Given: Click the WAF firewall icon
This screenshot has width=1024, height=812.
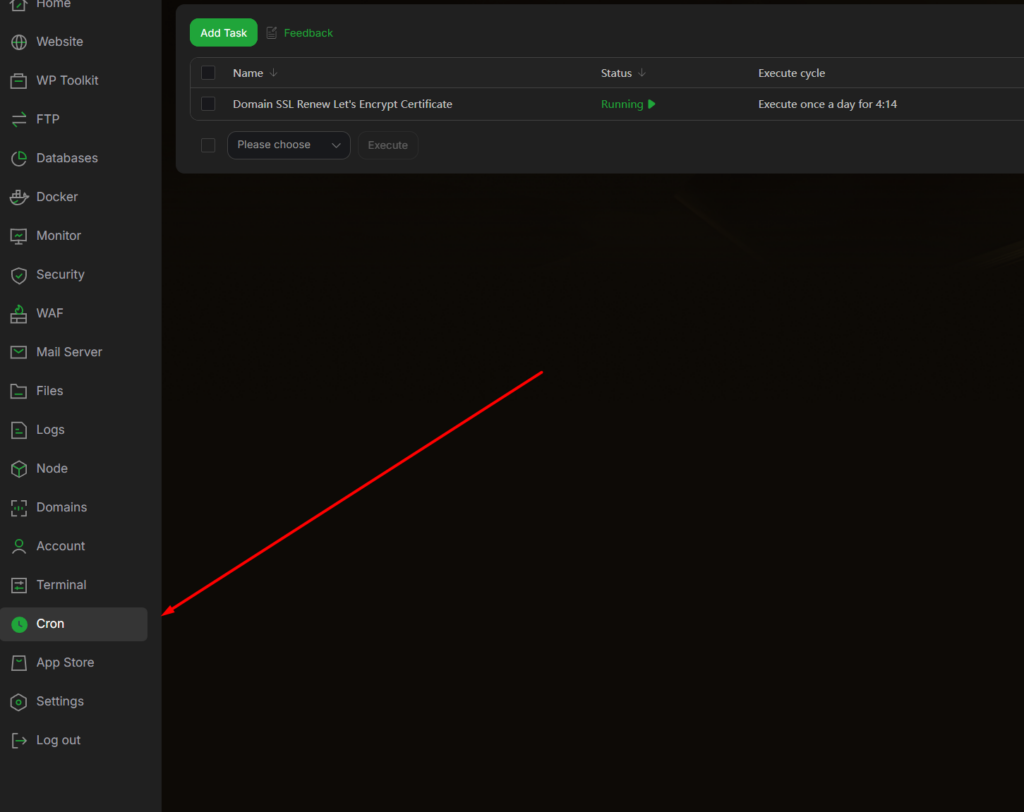Looking at the screenshot, I should pos(19,314).
